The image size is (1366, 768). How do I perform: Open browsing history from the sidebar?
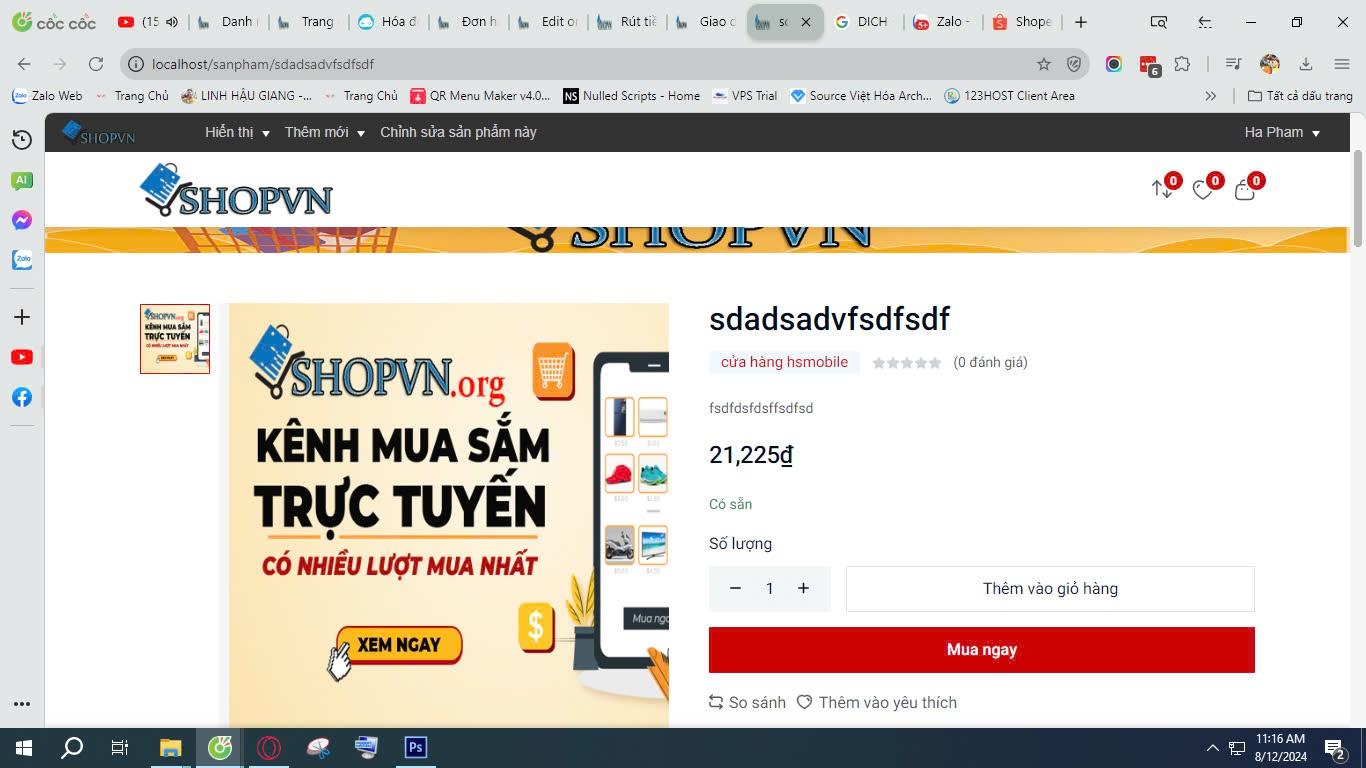(21, 140)
